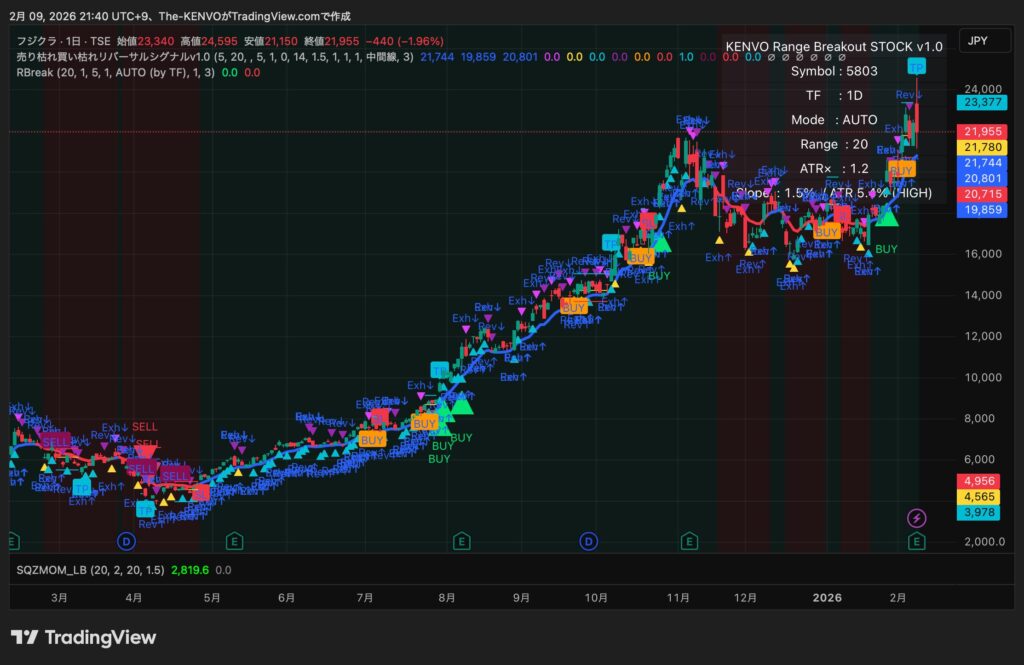
Task: Click the dividend D marker near April
Action: pyautogui.click(x=126, y=541)
